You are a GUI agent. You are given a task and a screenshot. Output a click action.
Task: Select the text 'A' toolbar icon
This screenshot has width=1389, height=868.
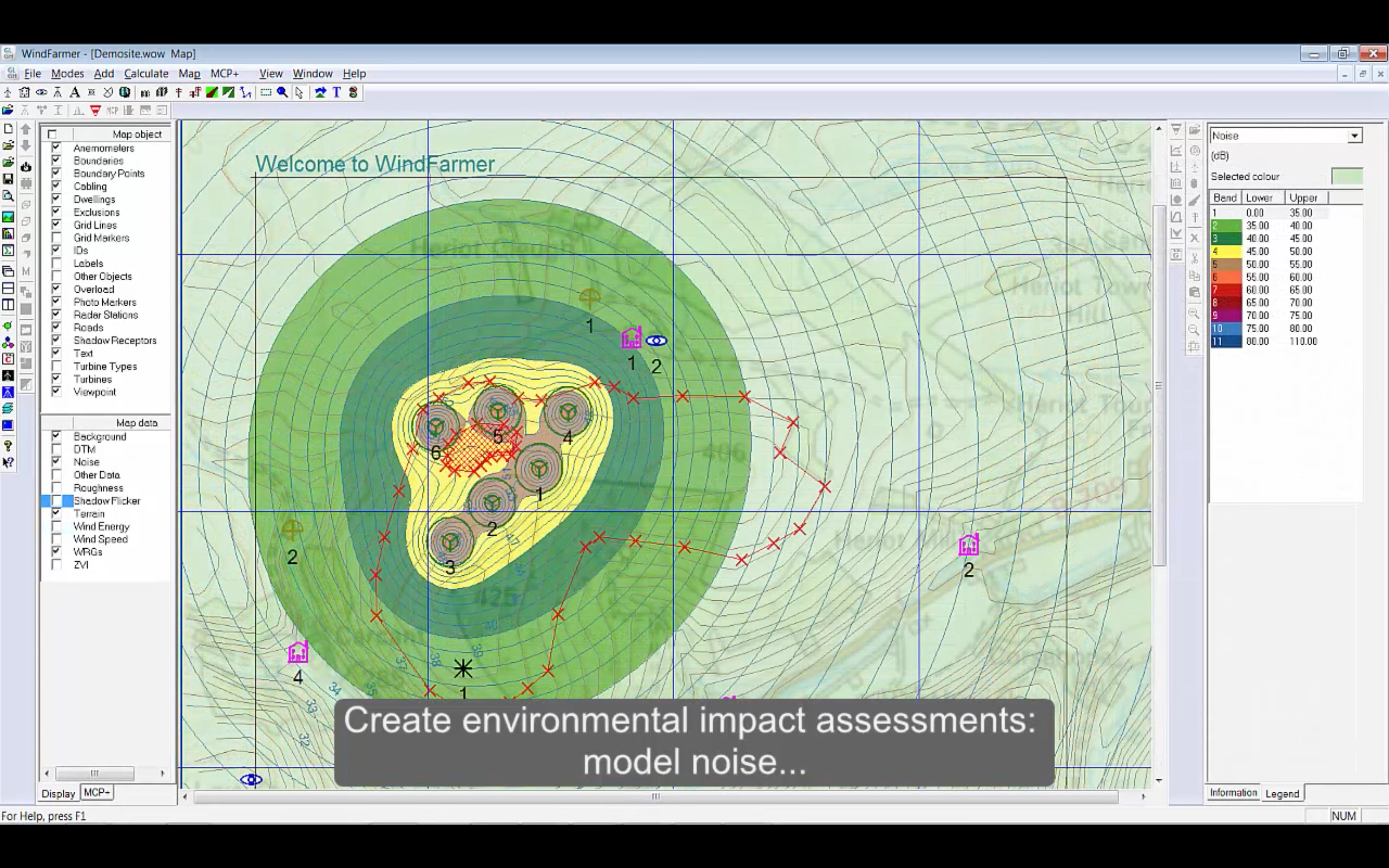point(75,93)
